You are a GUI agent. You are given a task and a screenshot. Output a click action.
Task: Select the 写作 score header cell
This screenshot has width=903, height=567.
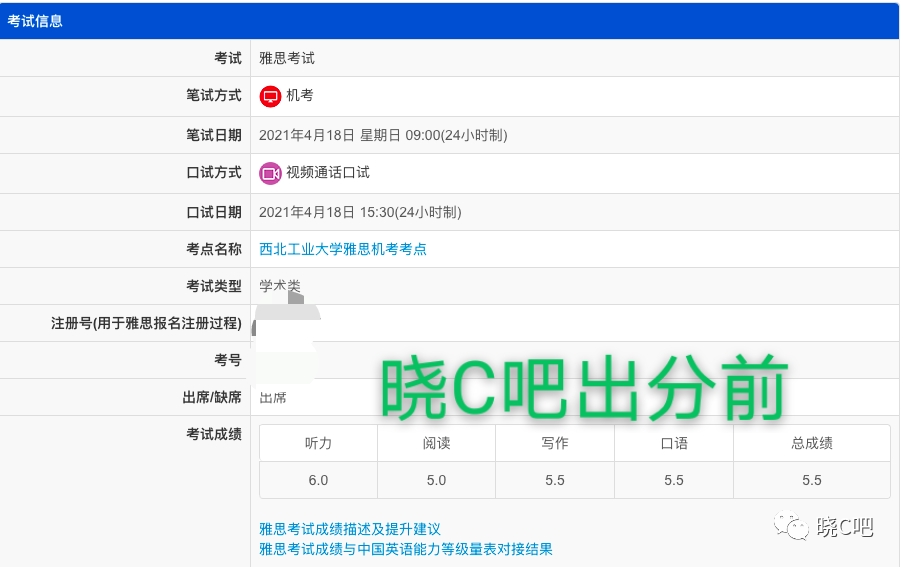555,443
